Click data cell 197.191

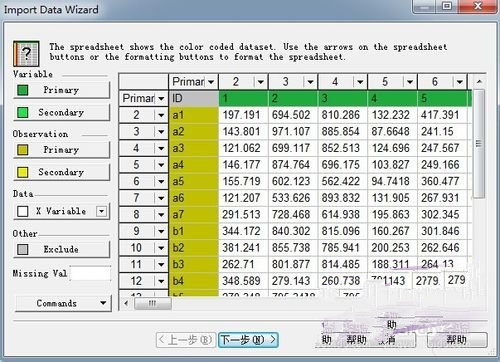coord(243,115)
